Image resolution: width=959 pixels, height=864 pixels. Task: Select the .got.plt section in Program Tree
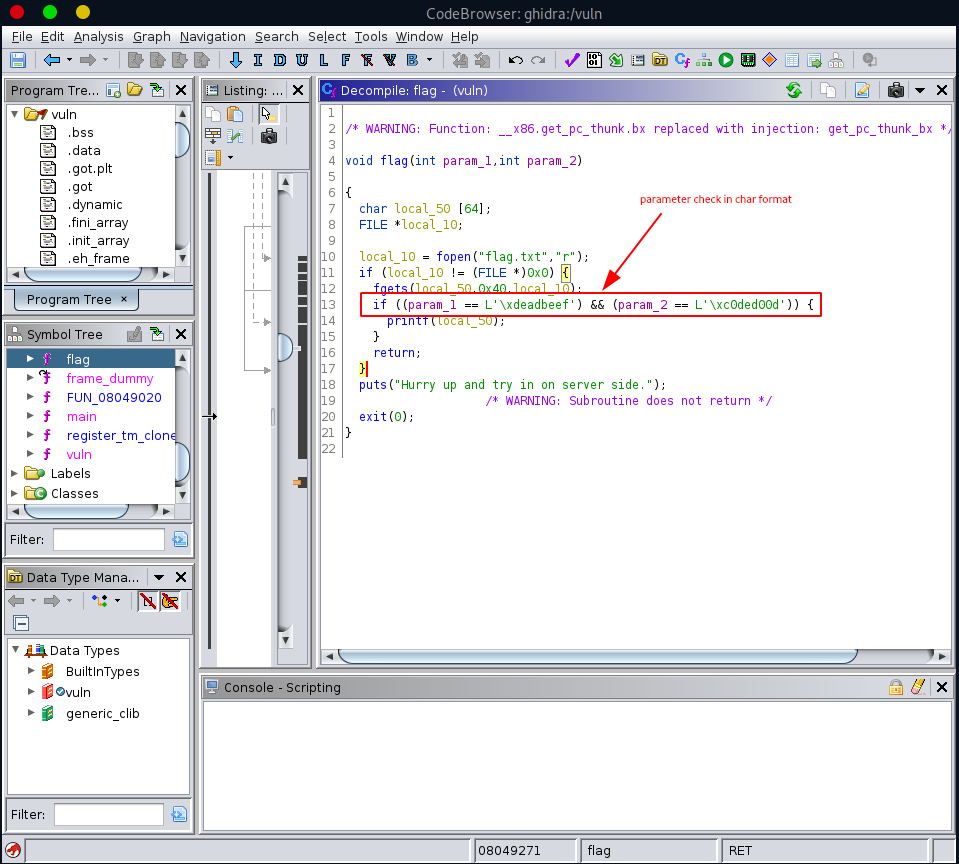89,169
